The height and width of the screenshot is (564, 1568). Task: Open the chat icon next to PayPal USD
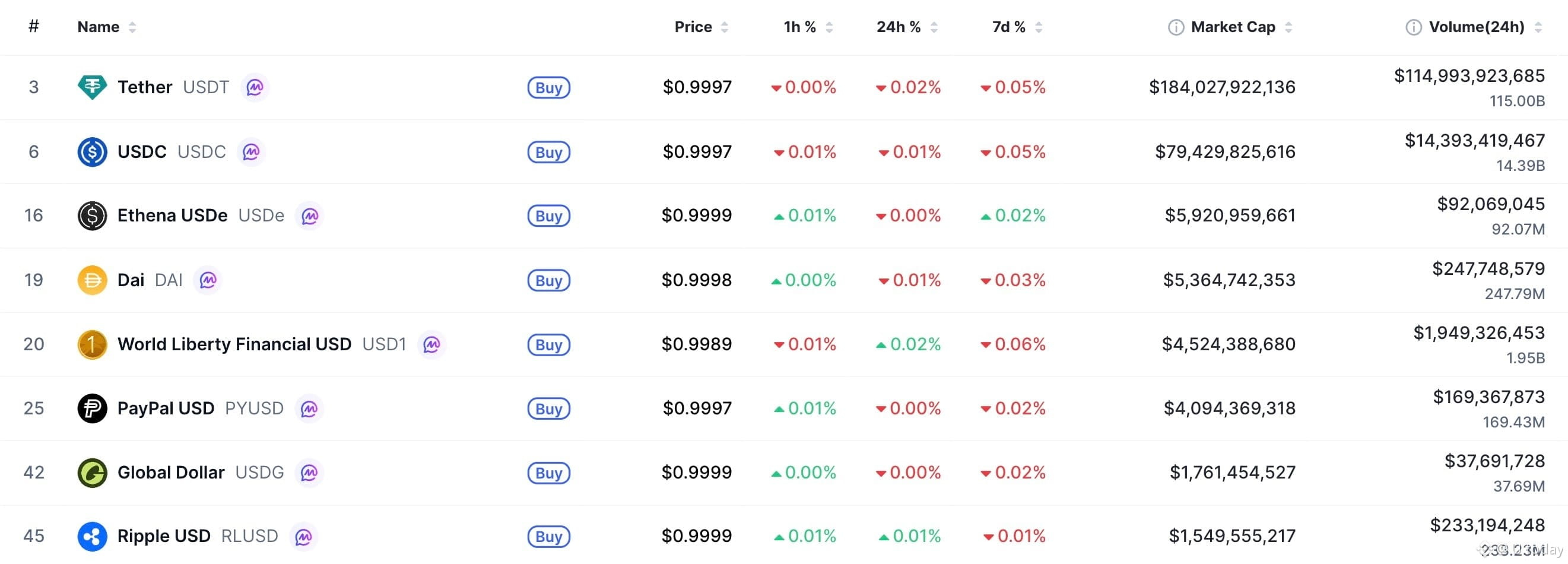point(310,408)
